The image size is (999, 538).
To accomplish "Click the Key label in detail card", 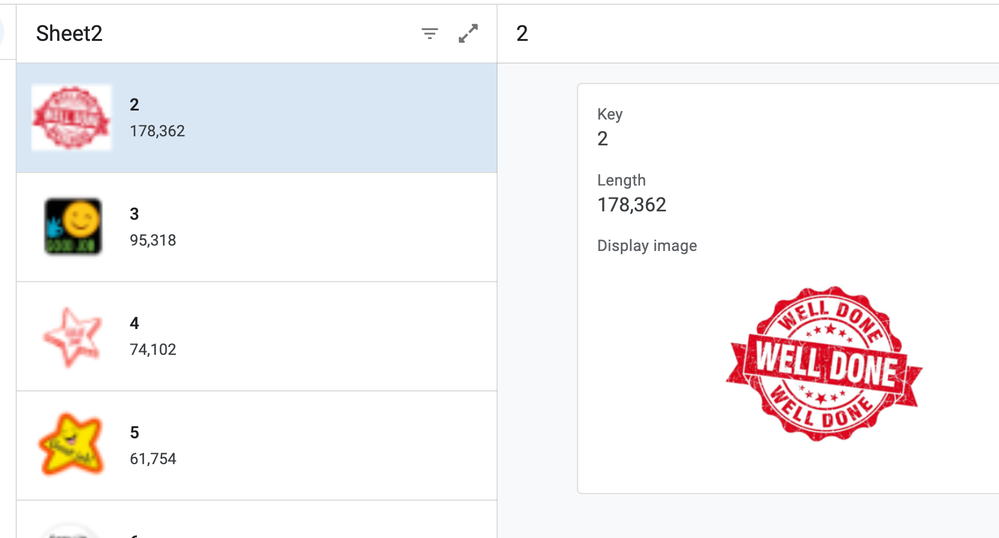I will [609, 115].
